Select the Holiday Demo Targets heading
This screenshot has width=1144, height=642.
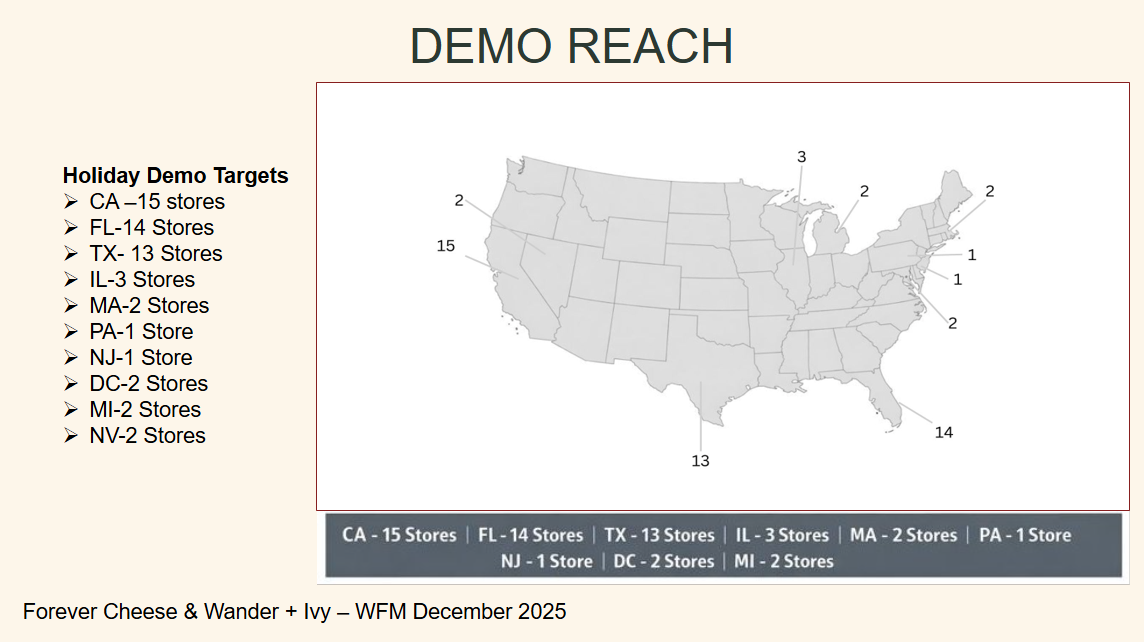[x=175, y=176]
